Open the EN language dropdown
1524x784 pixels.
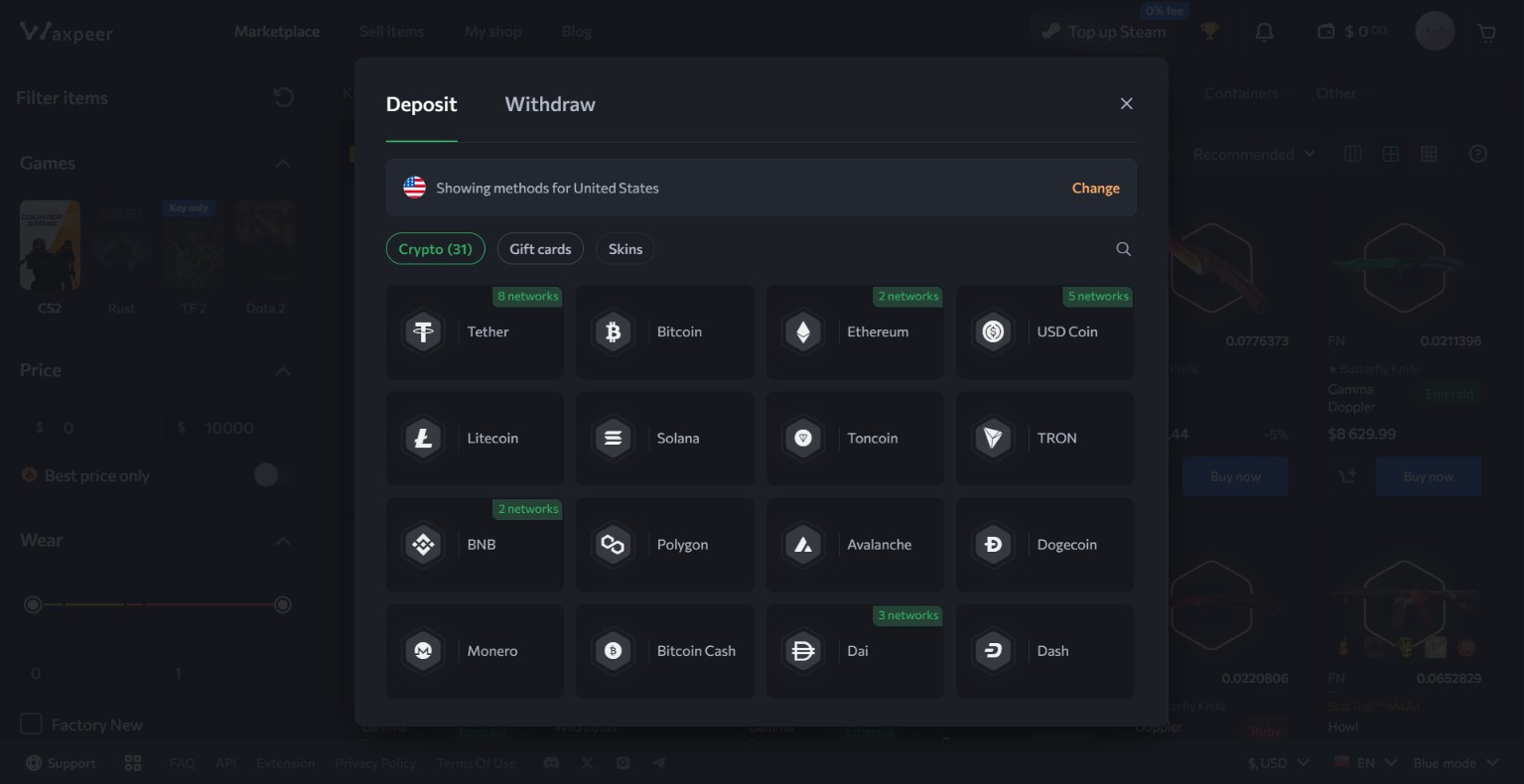tap(1366, 763)
